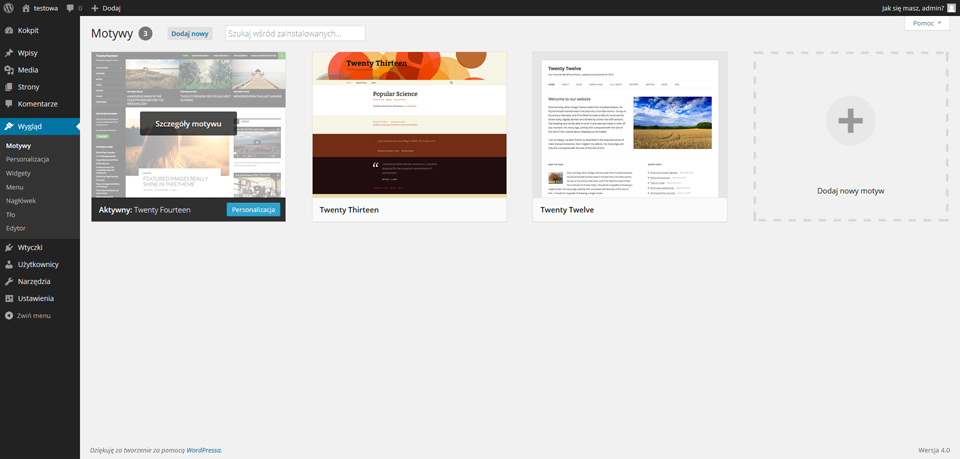Click the Motywy page heading
960x459 pixels.
(111, 34)
